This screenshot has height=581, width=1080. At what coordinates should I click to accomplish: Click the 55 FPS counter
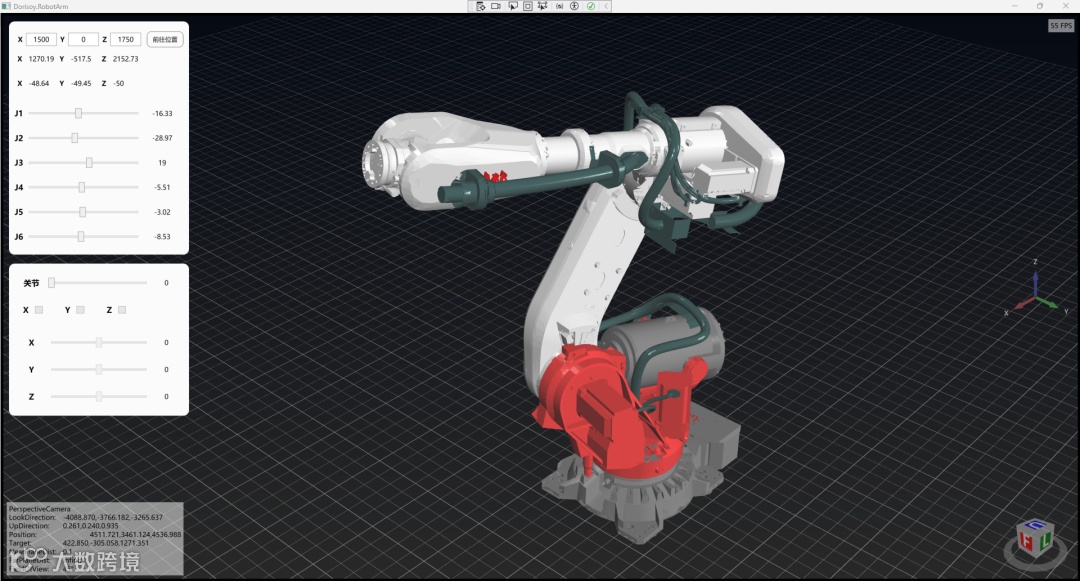click(x=1061, y=25)
